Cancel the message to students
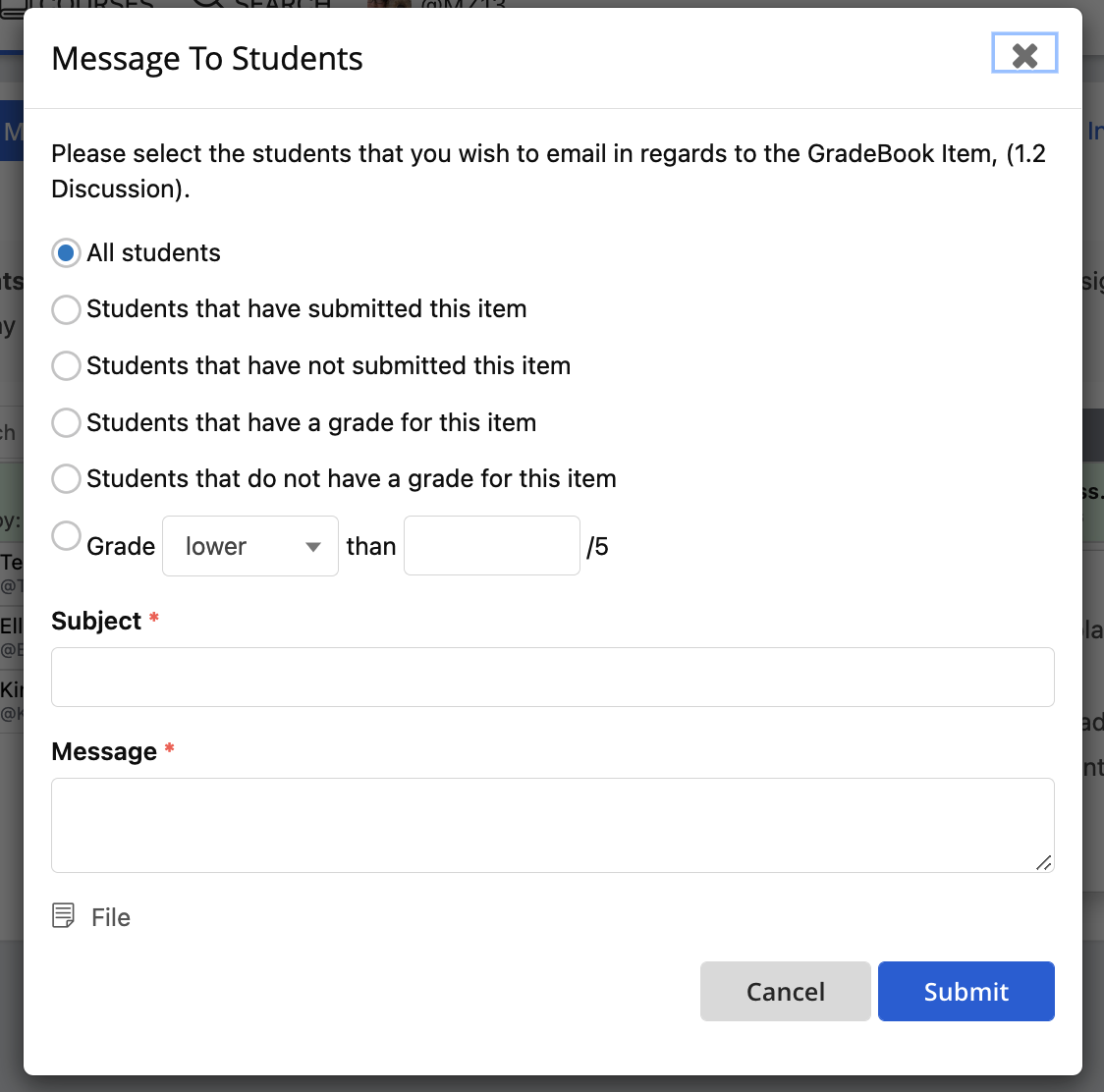 click(x=785, y=991)
